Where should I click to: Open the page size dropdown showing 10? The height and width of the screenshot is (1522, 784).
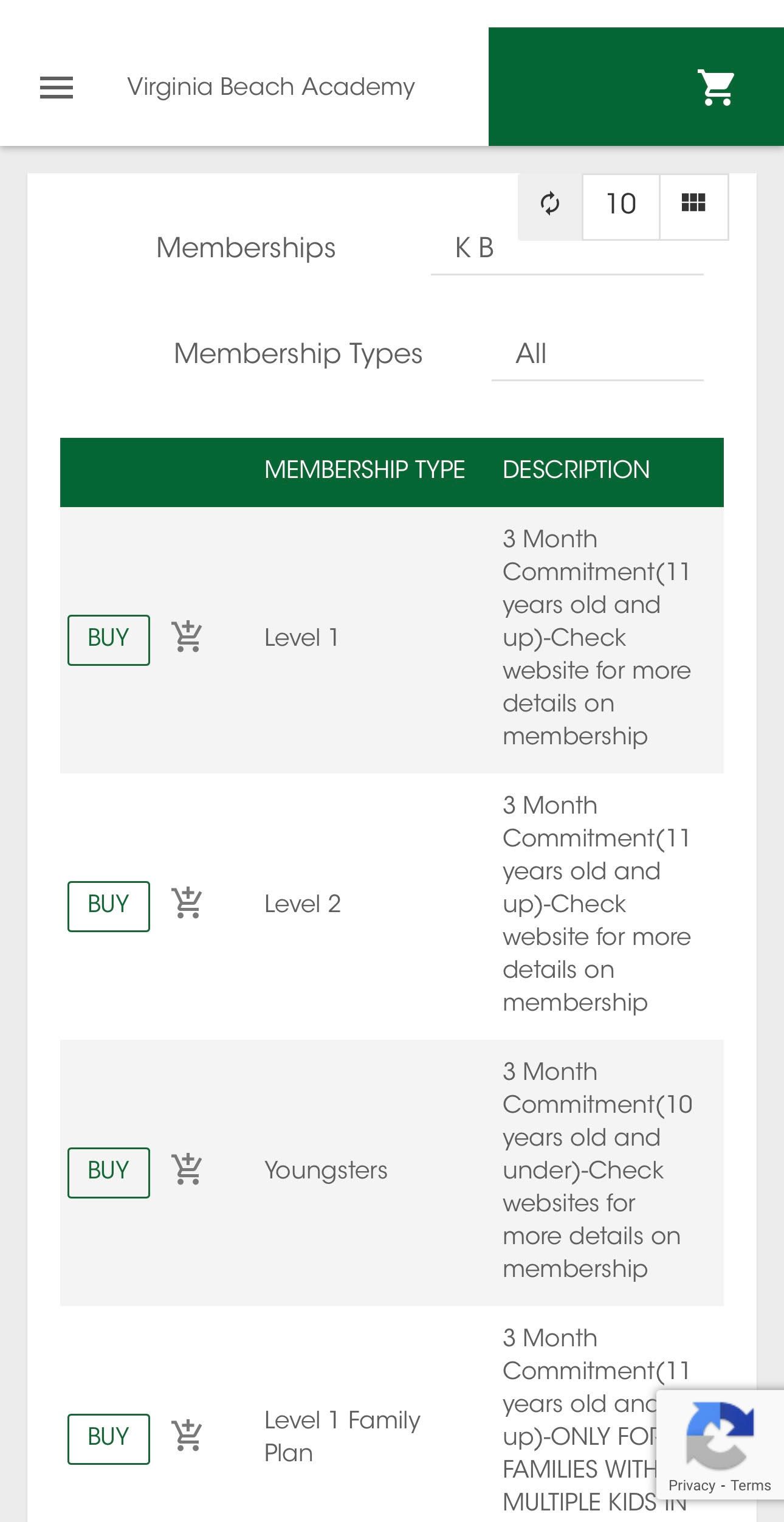[x=621, y=204]
